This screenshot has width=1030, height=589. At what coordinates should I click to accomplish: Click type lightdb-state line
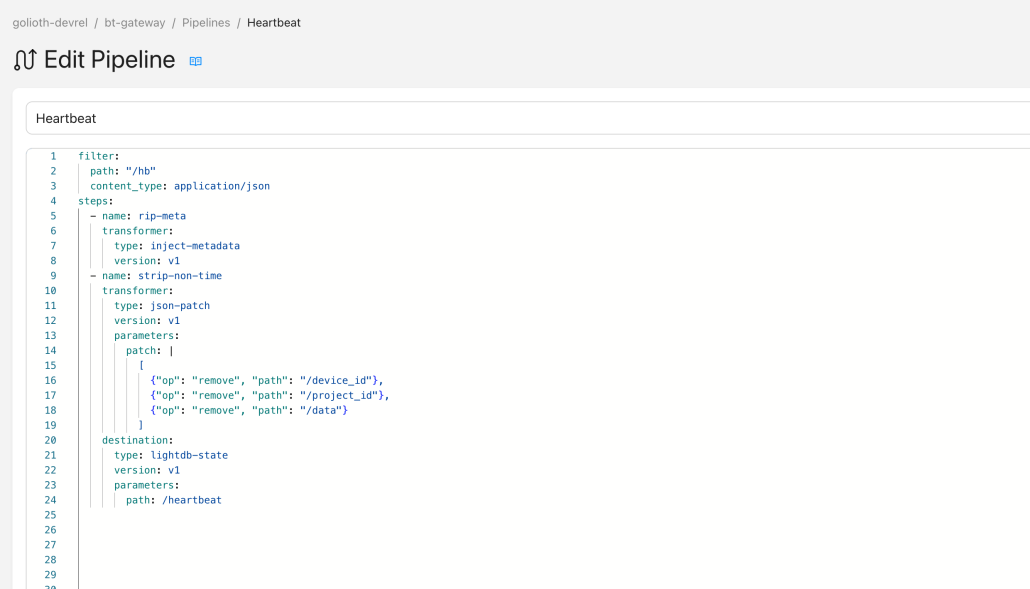tap(171, 456)
